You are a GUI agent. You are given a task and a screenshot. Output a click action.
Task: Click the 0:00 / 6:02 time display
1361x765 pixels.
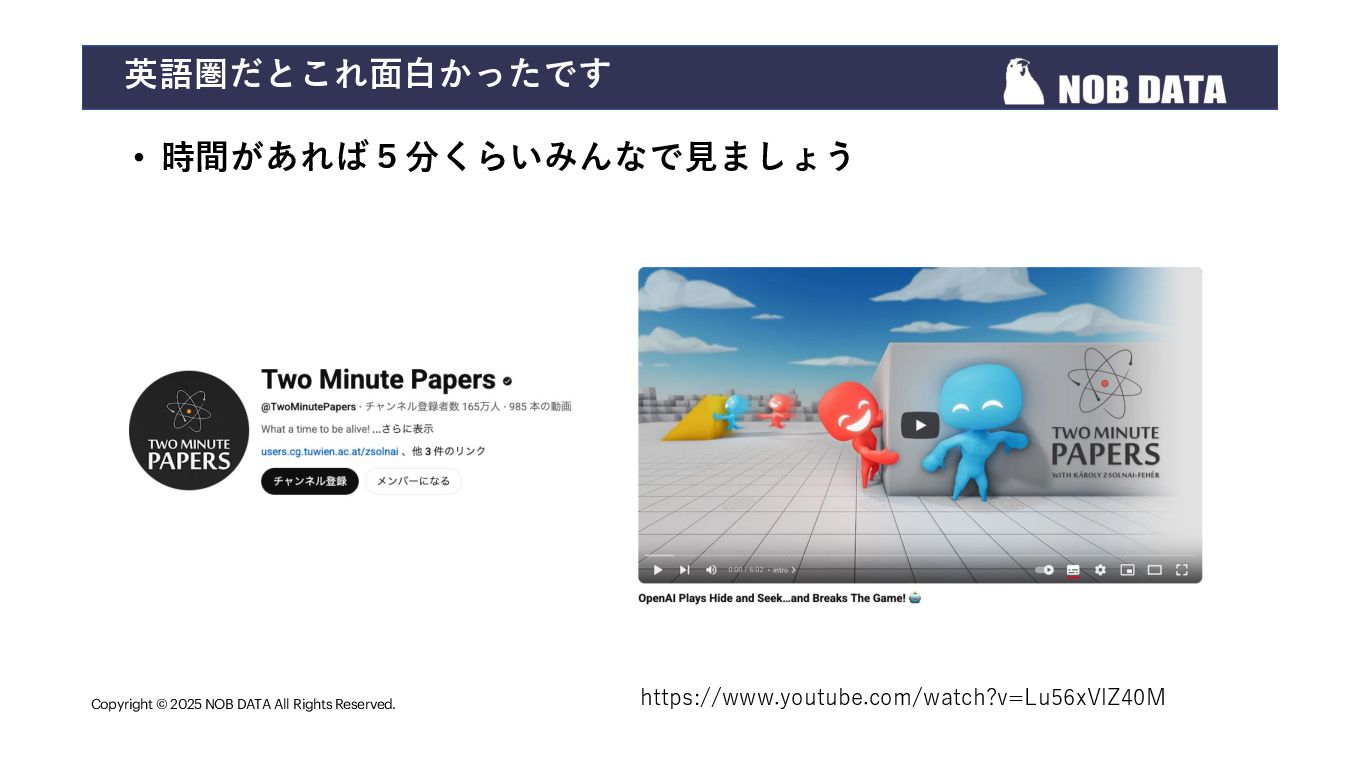746,570
